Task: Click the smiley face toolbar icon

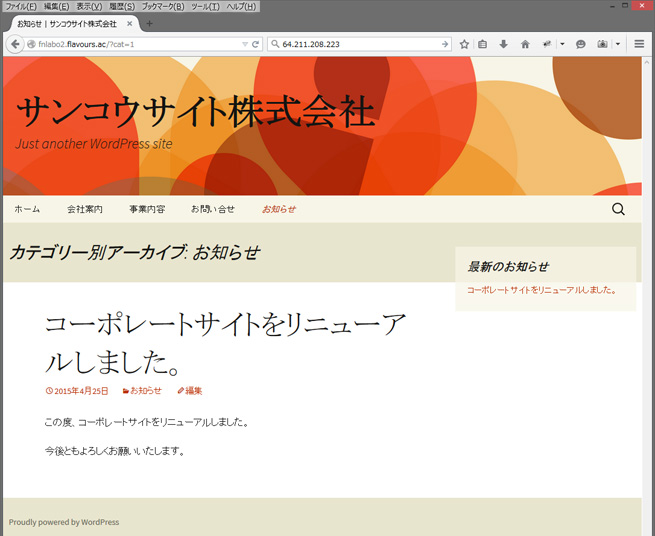Action: [581, 44]
